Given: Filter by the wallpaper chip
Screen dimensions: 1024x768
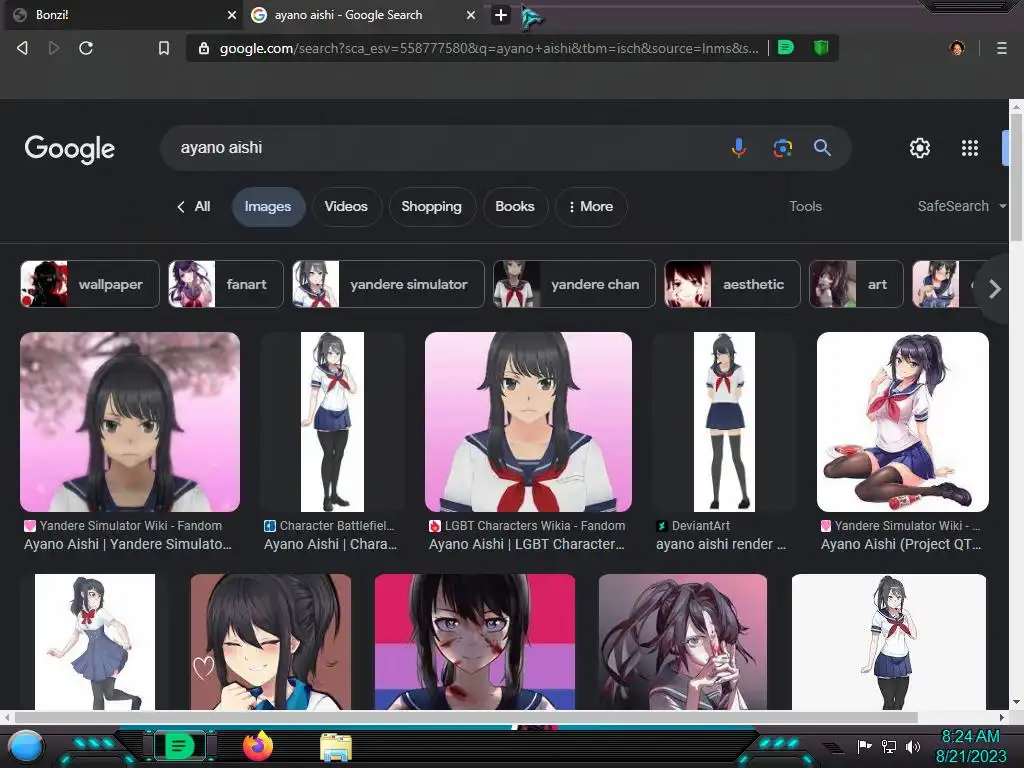Looking at the screenshot, I should (x=90, y=284).
